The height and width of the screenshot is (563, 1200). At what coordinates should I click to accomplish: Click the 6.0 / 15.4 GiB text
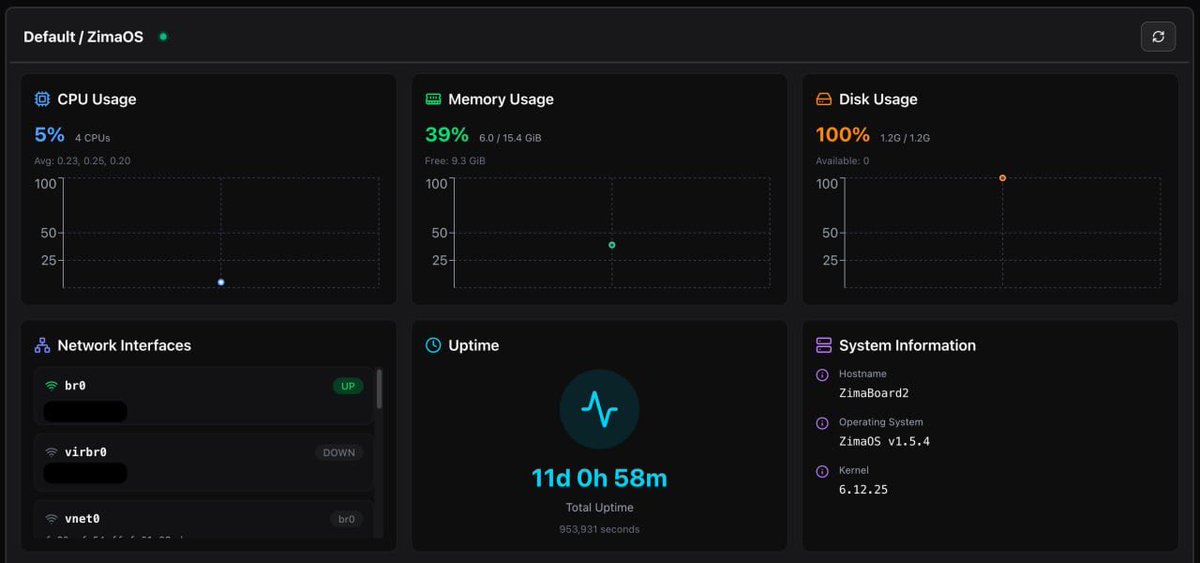(510, 138)
